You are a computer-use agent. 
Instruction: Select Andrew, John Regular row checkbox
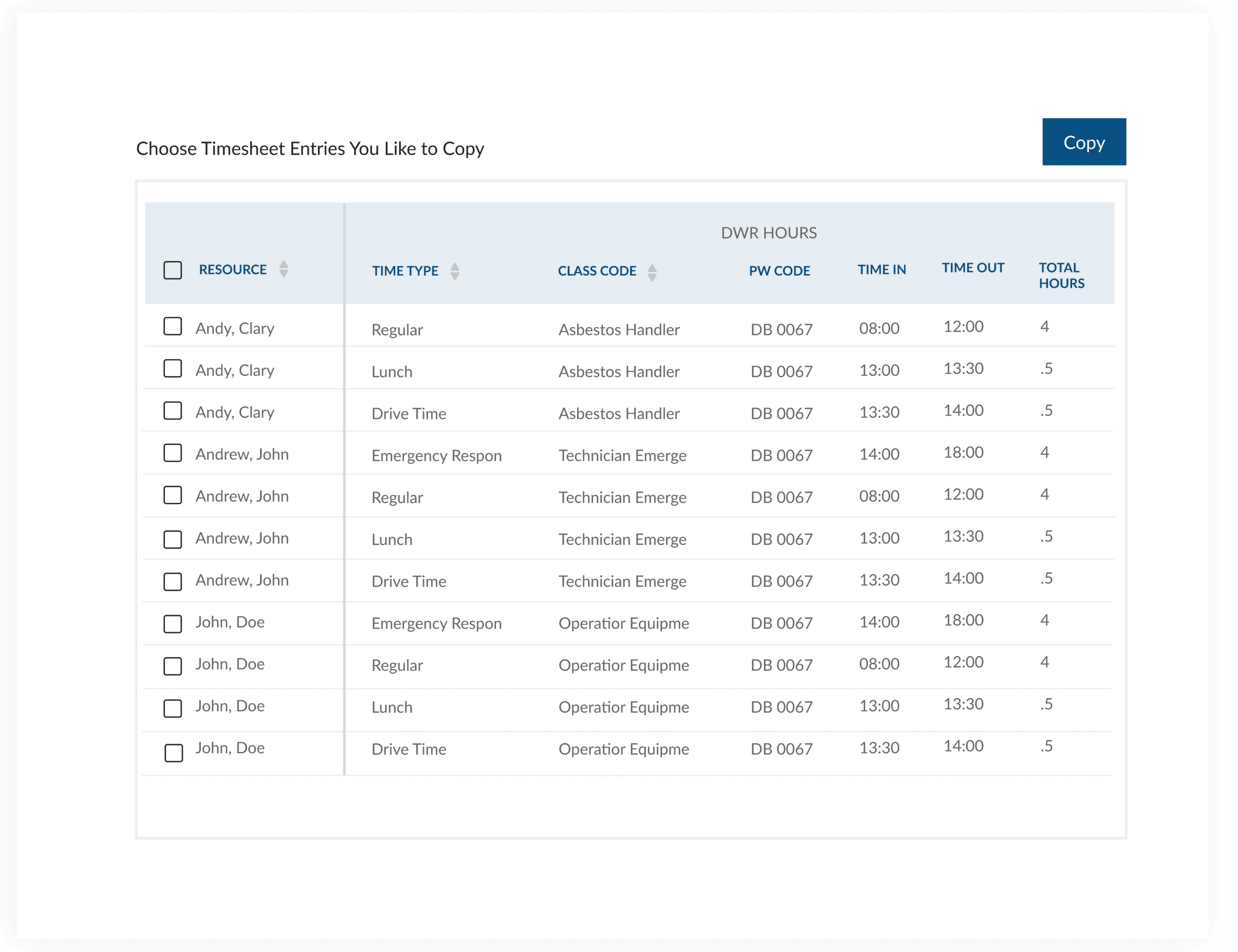coord(173,495)
